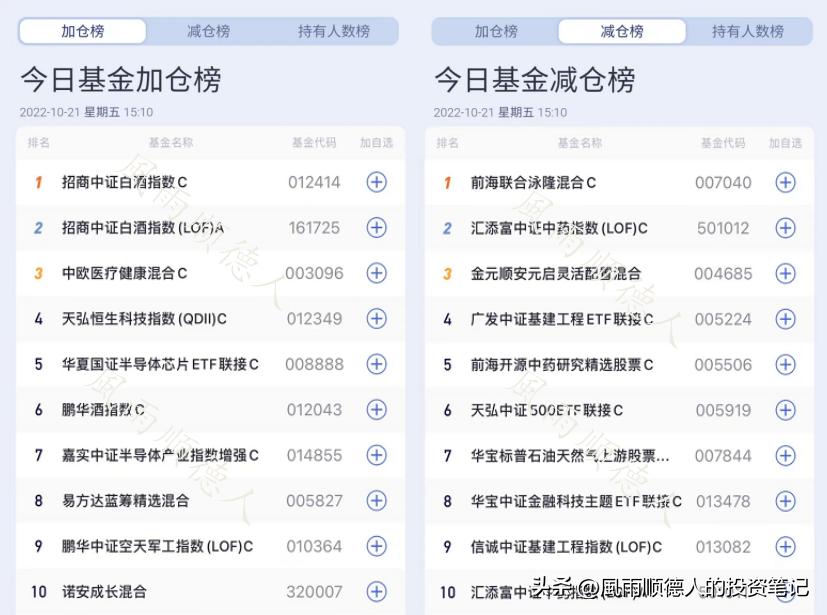Viewport: 827px width, 615px height.
Task: Select the 广发中证基建工程ETF联接C fund name
Action: pos(562,319)
